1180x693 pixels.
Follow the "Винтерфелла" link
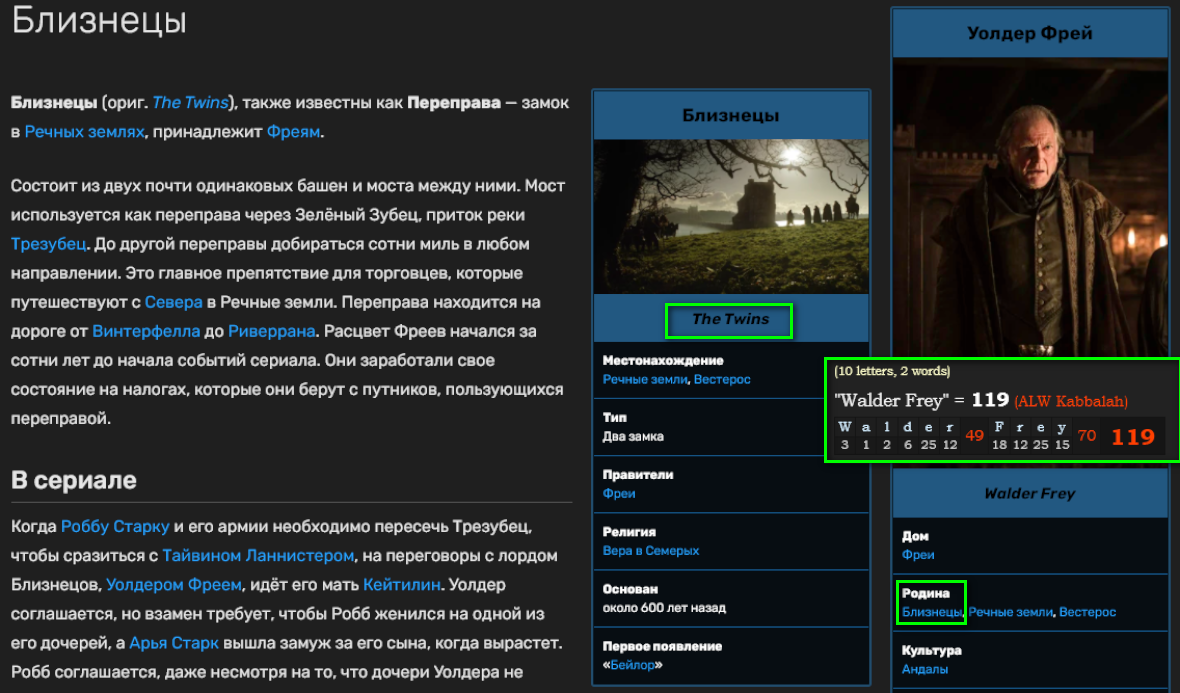[x=146, y=331]
